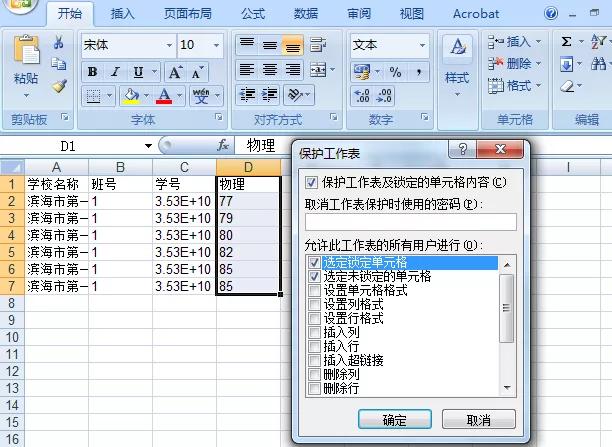612x447 pixels.
Task: Increase decimal places
Action: pyautogui.click(x=361, y=96)
